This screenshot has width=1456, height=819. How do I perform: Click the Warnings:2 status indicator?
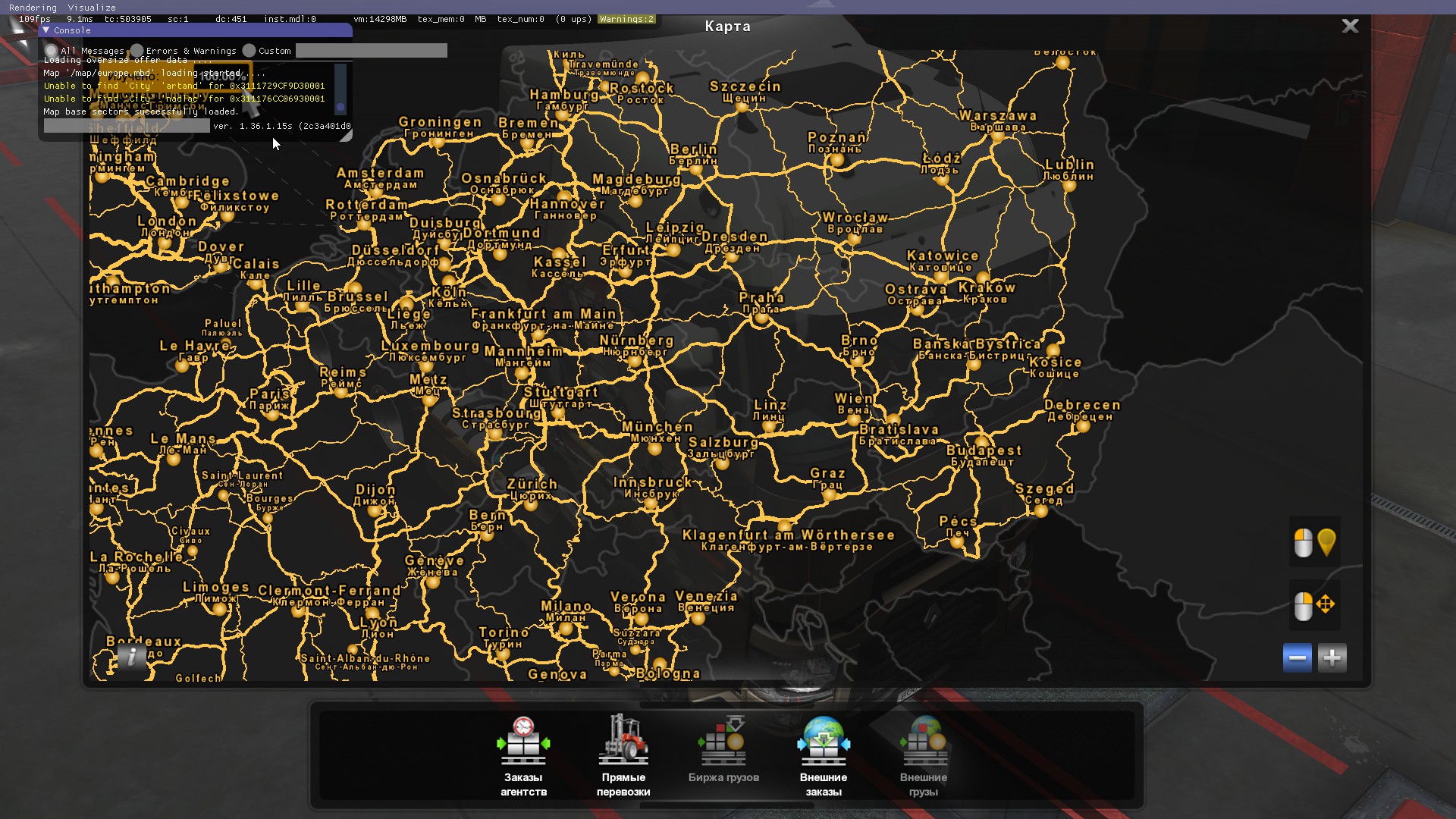[x=626, y=19]
